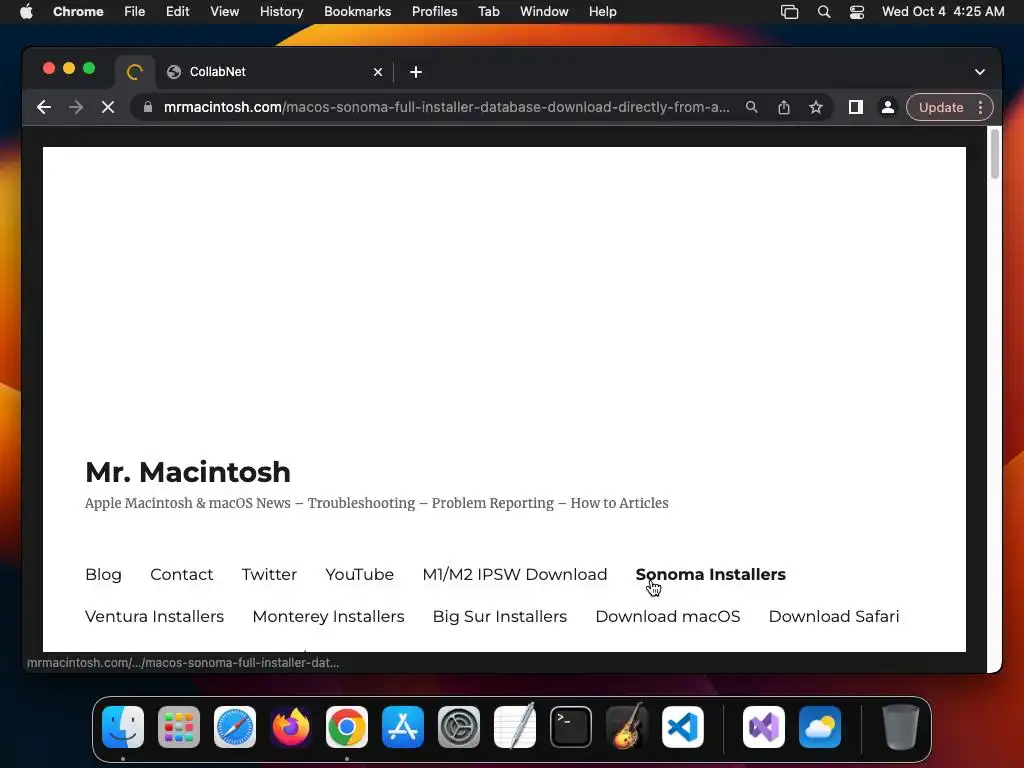Screen dimensions: 1024x768
Task: Launch Safari from the Dock
Action: coord(235,727)
